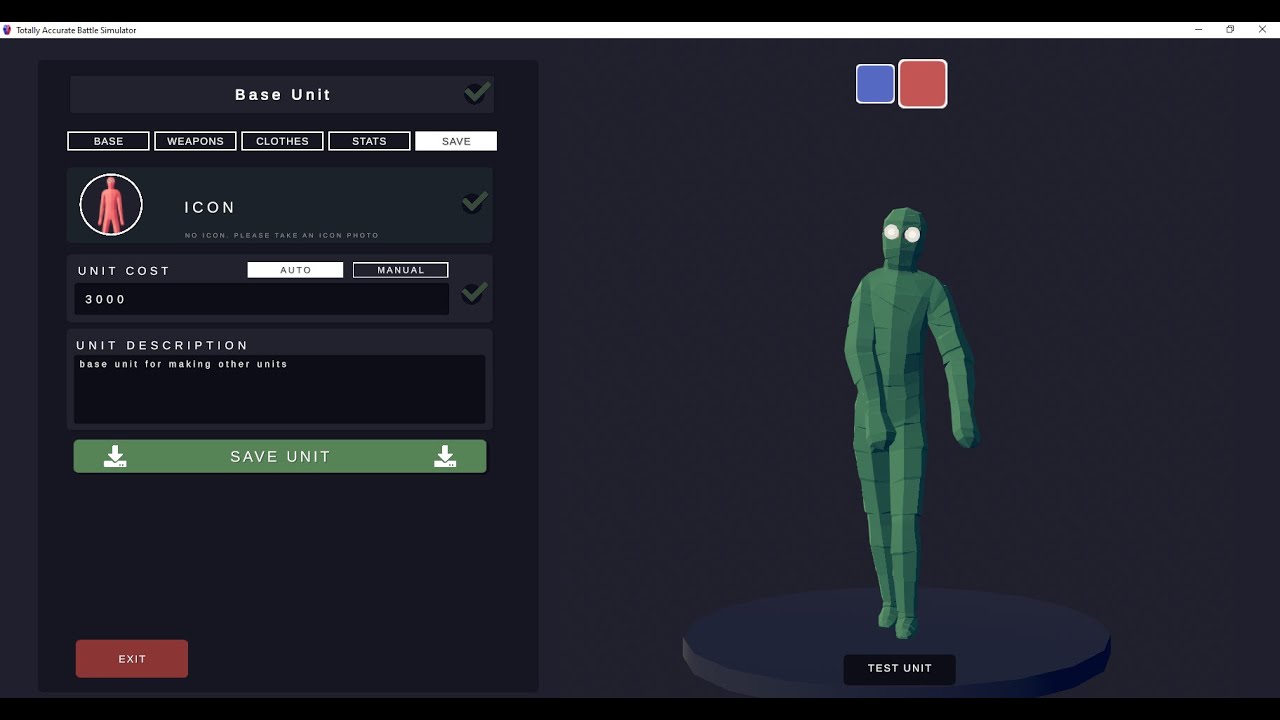
Task: Click the UNIT DESCRIPTION label
Action: pos(162,345)
